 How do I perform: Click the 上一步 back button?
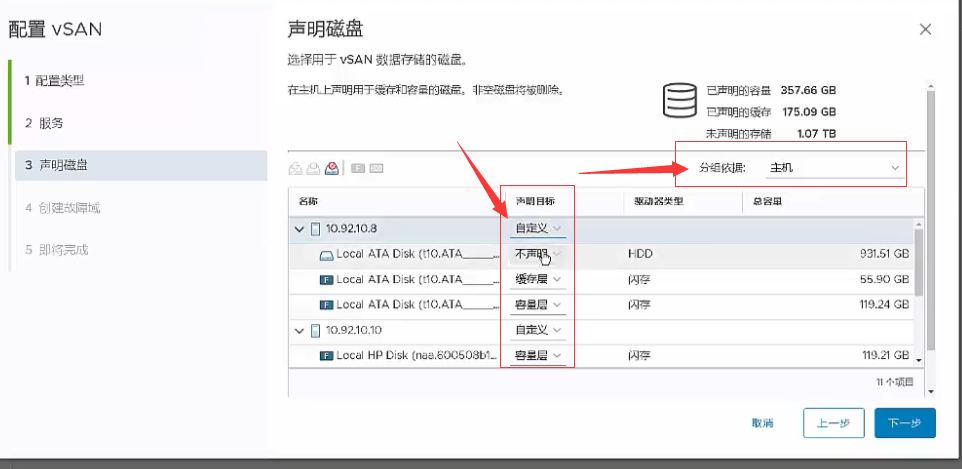pyautogui.click(x=834, y=423)
